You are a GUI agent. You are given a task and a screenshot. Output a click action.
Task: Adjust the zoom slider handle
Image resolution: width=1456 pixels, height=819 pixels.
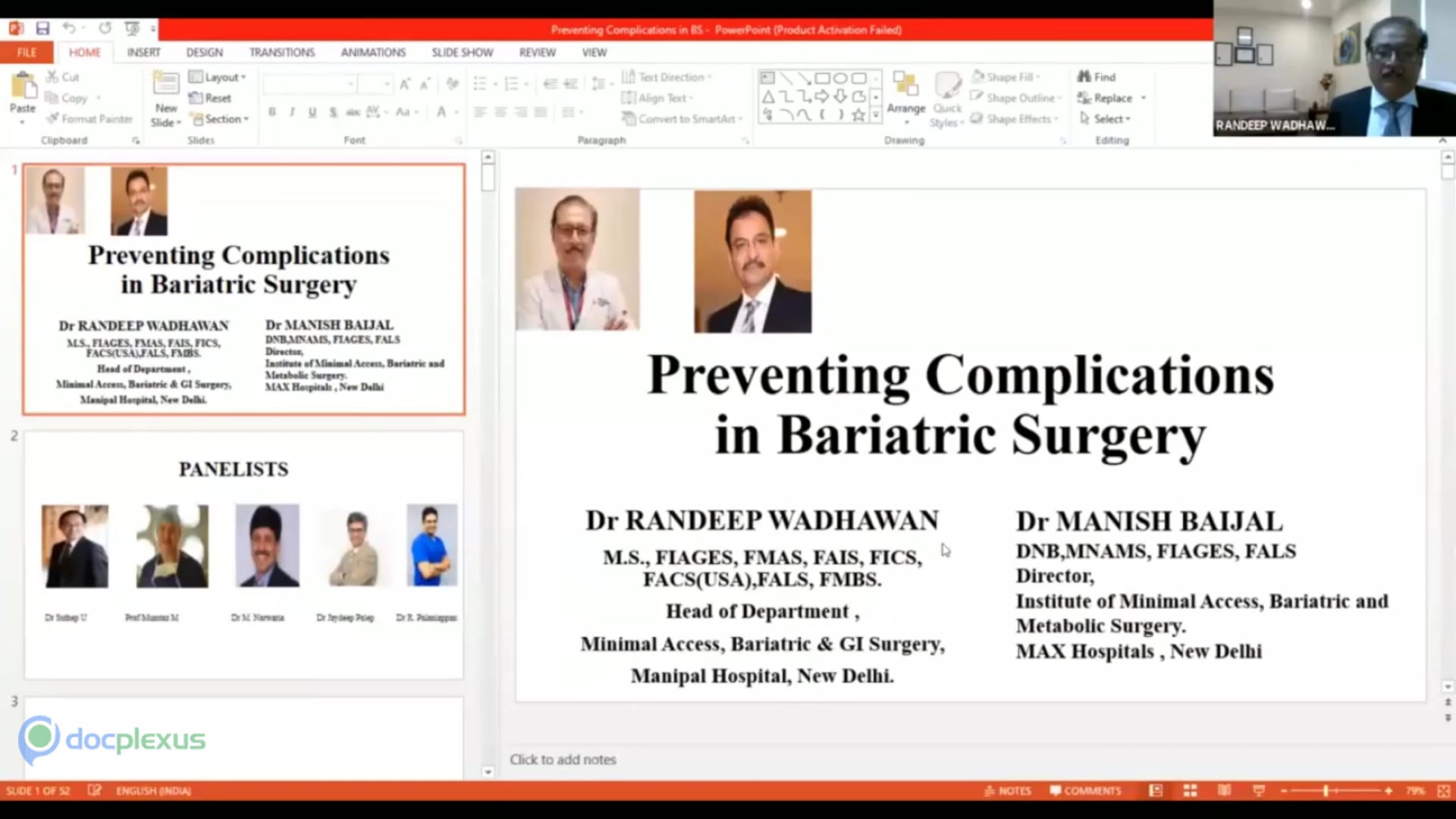click(1326, 791)
